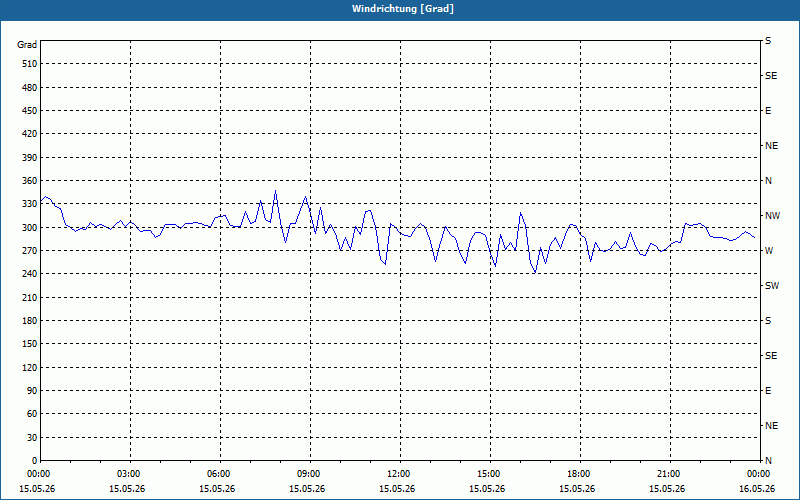The image size is (800, 500).
Task: Click the 0 value at y-axis origin
Action: [x=35, y=461]
